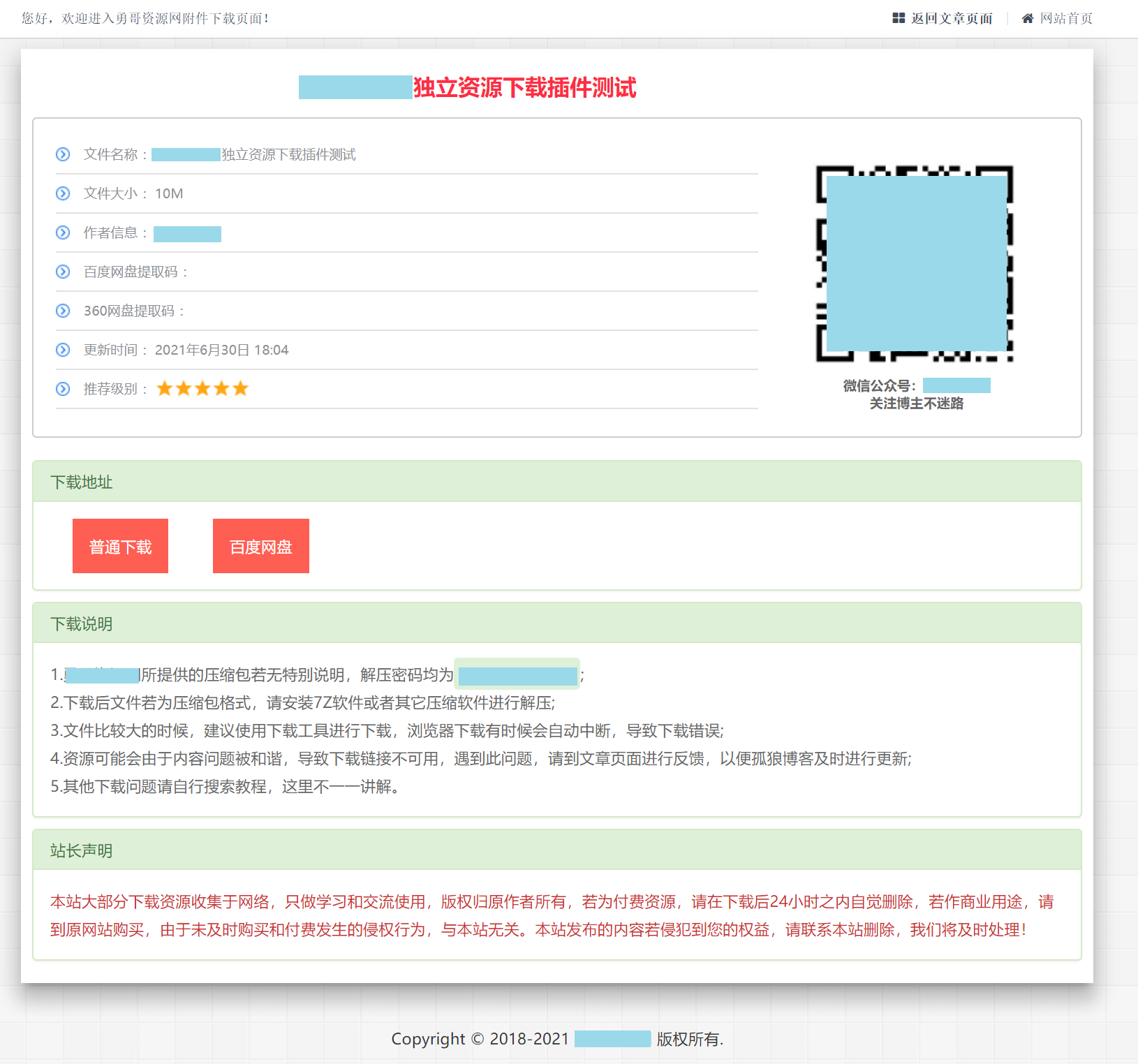Click the grid icon beside 返回文章页面

coord(898,18)
